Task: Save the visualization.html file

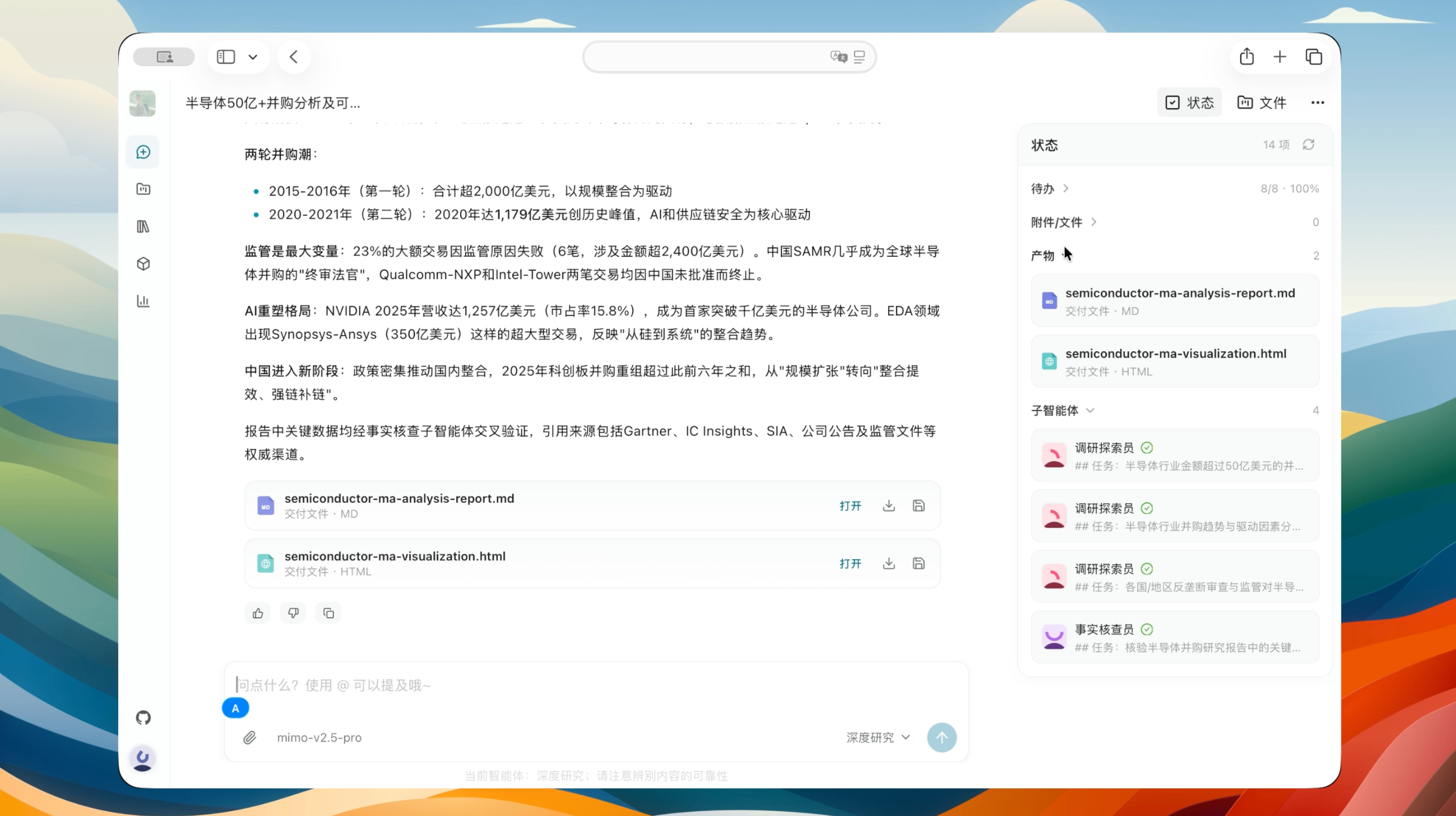Action: [x=918, y=563]
